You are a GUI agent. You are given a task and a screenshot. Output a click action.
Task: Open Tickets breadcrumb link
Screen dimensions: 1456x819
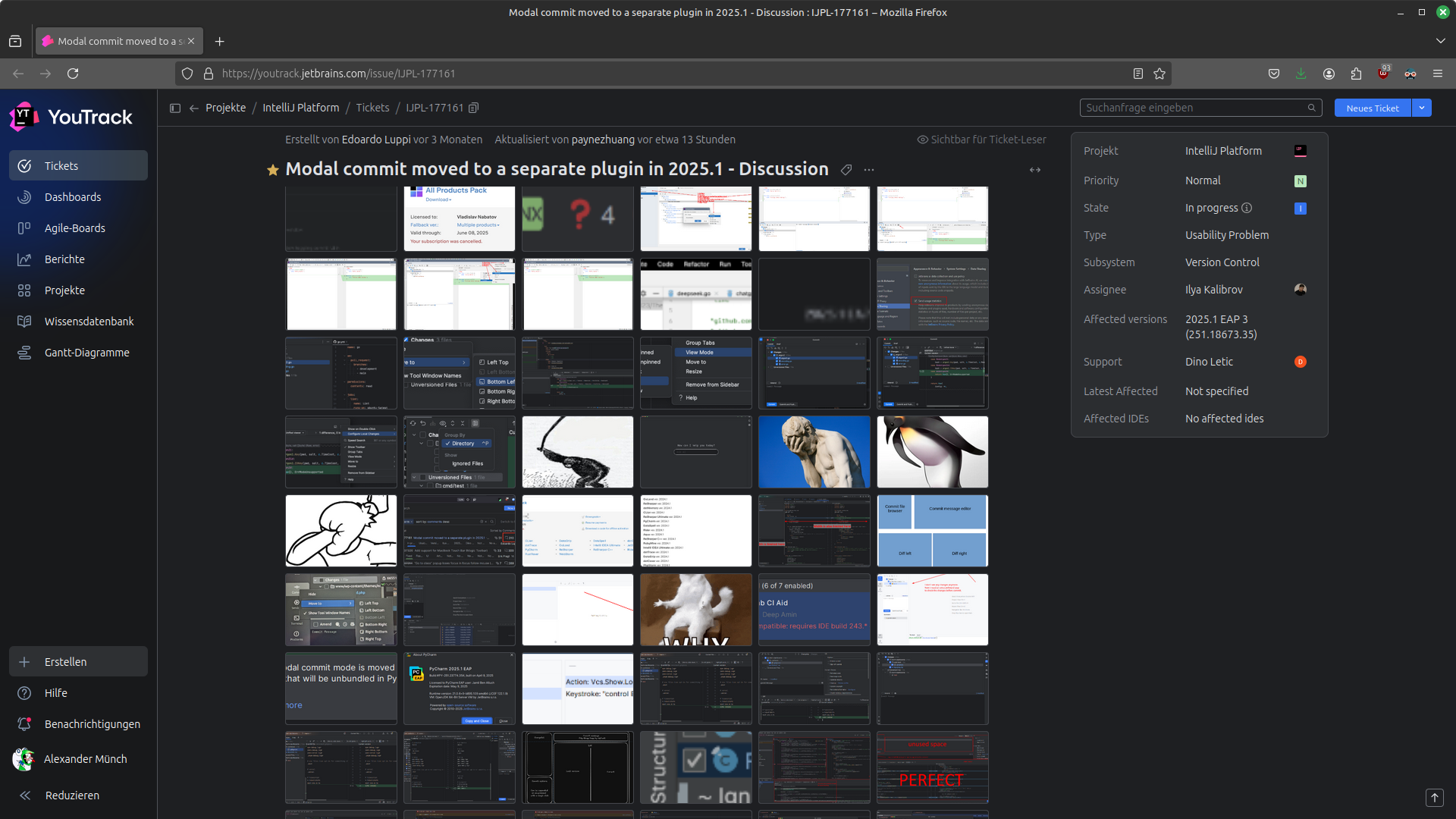pos(372,108)
